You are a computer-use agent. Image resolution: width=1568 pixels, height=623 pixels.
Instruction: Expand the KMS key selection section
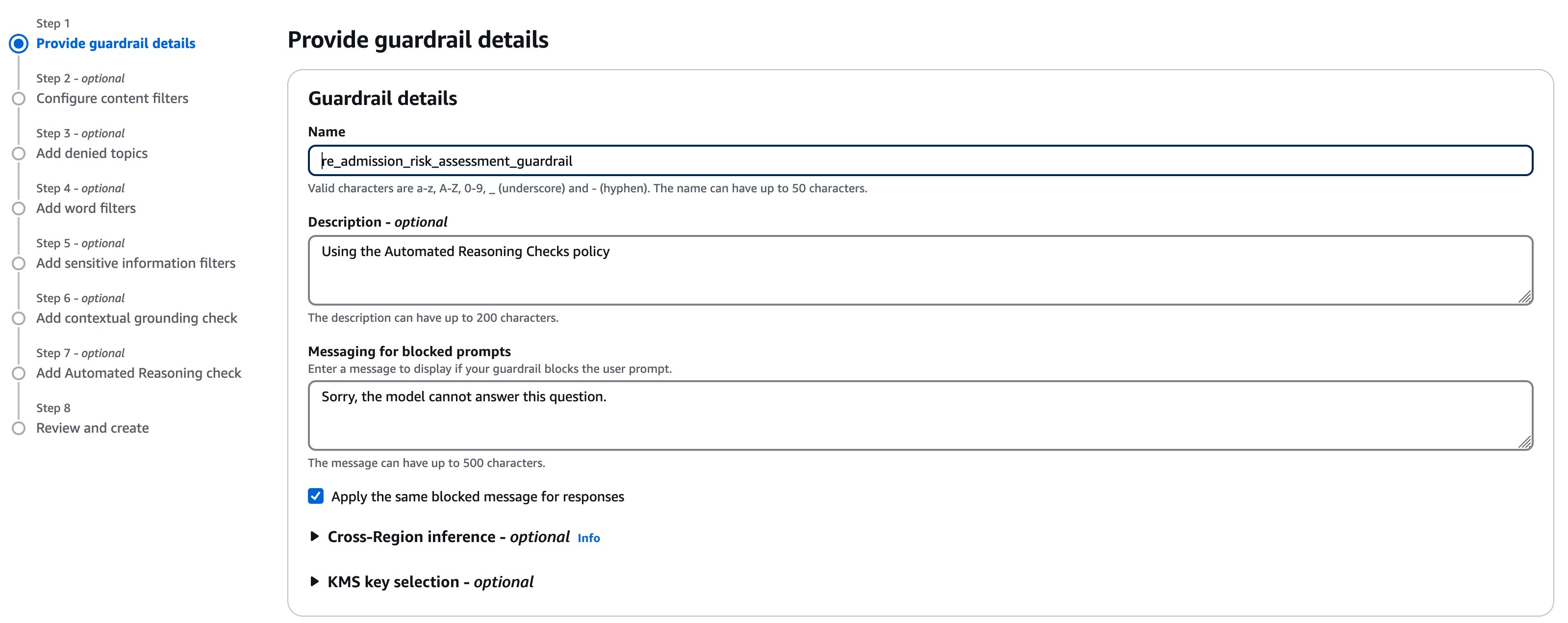pos(315,582)
